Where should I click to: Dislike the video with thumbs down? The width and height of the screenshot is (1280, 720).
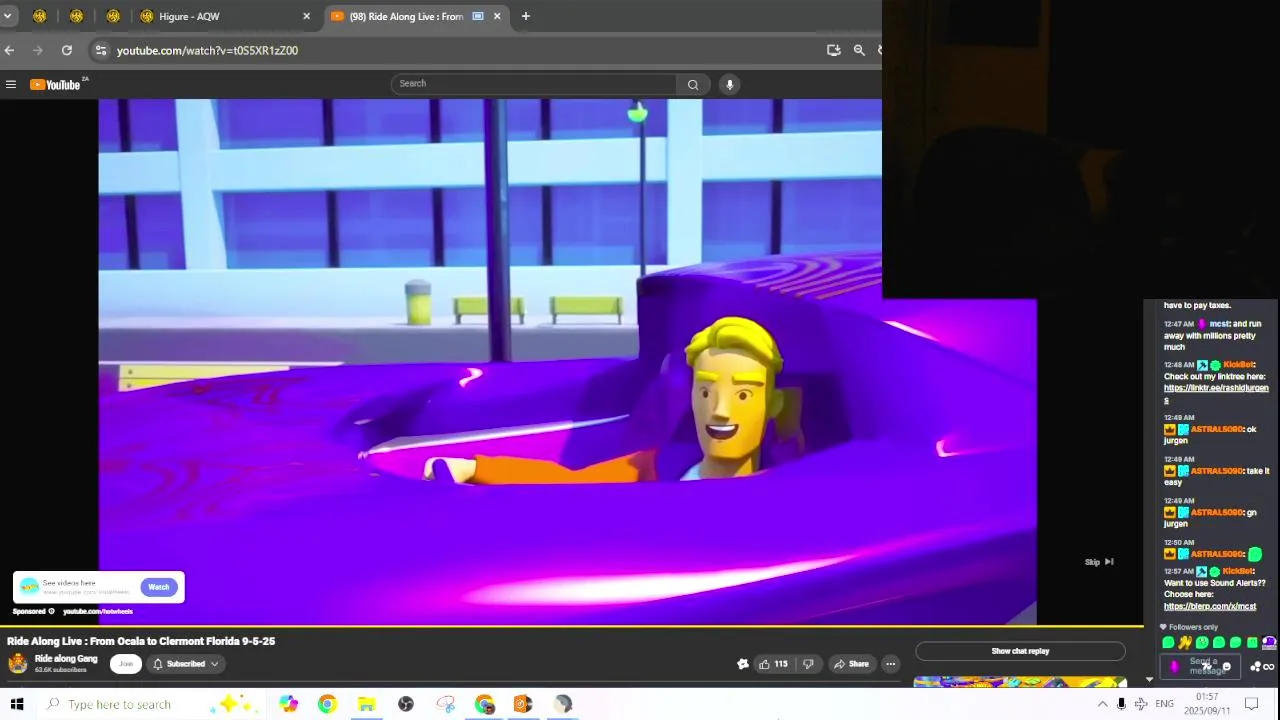[x=808, y=664]
